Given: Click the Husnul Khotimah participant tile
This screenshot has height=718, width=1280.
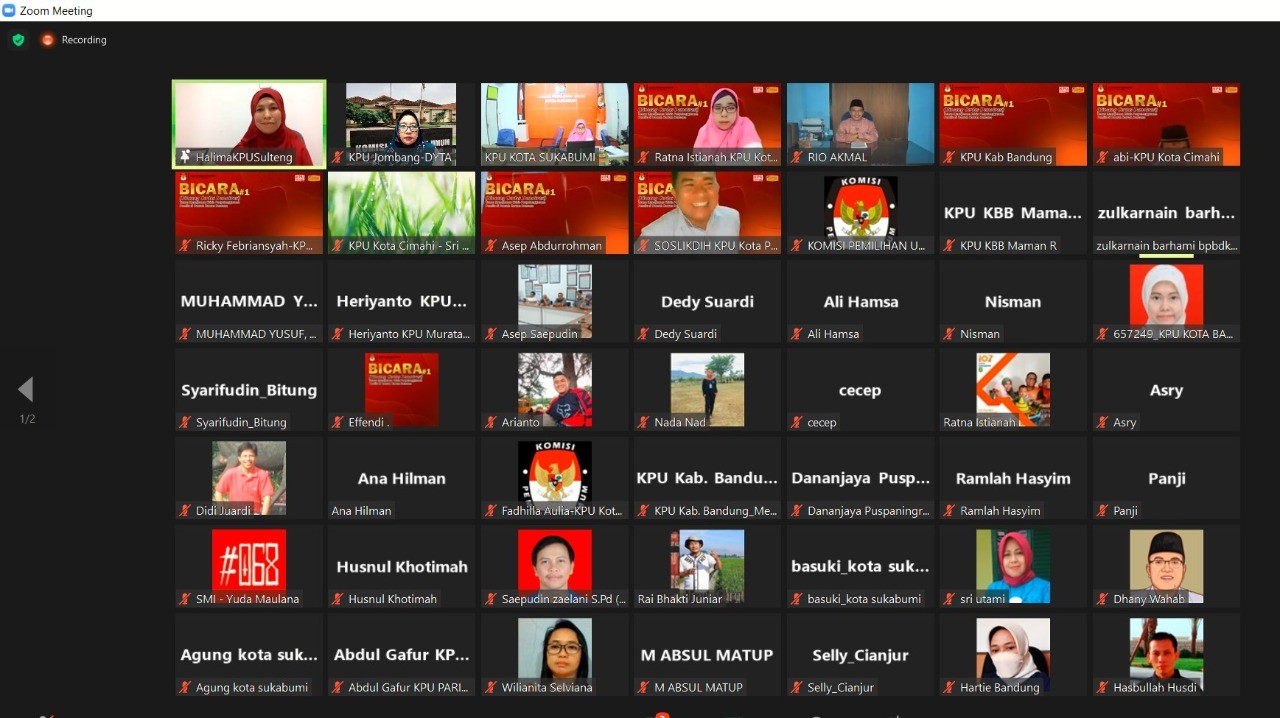Looking at the screenshot, I should (402, 567).
